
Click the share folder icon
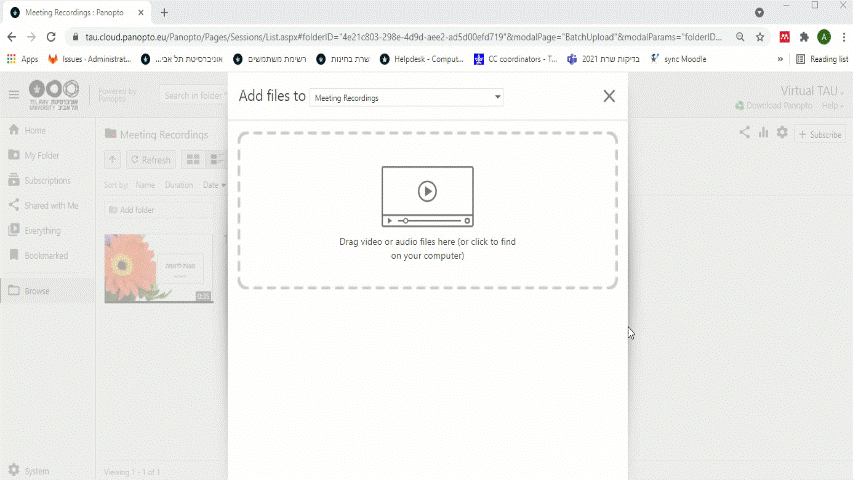click(744, 132)
